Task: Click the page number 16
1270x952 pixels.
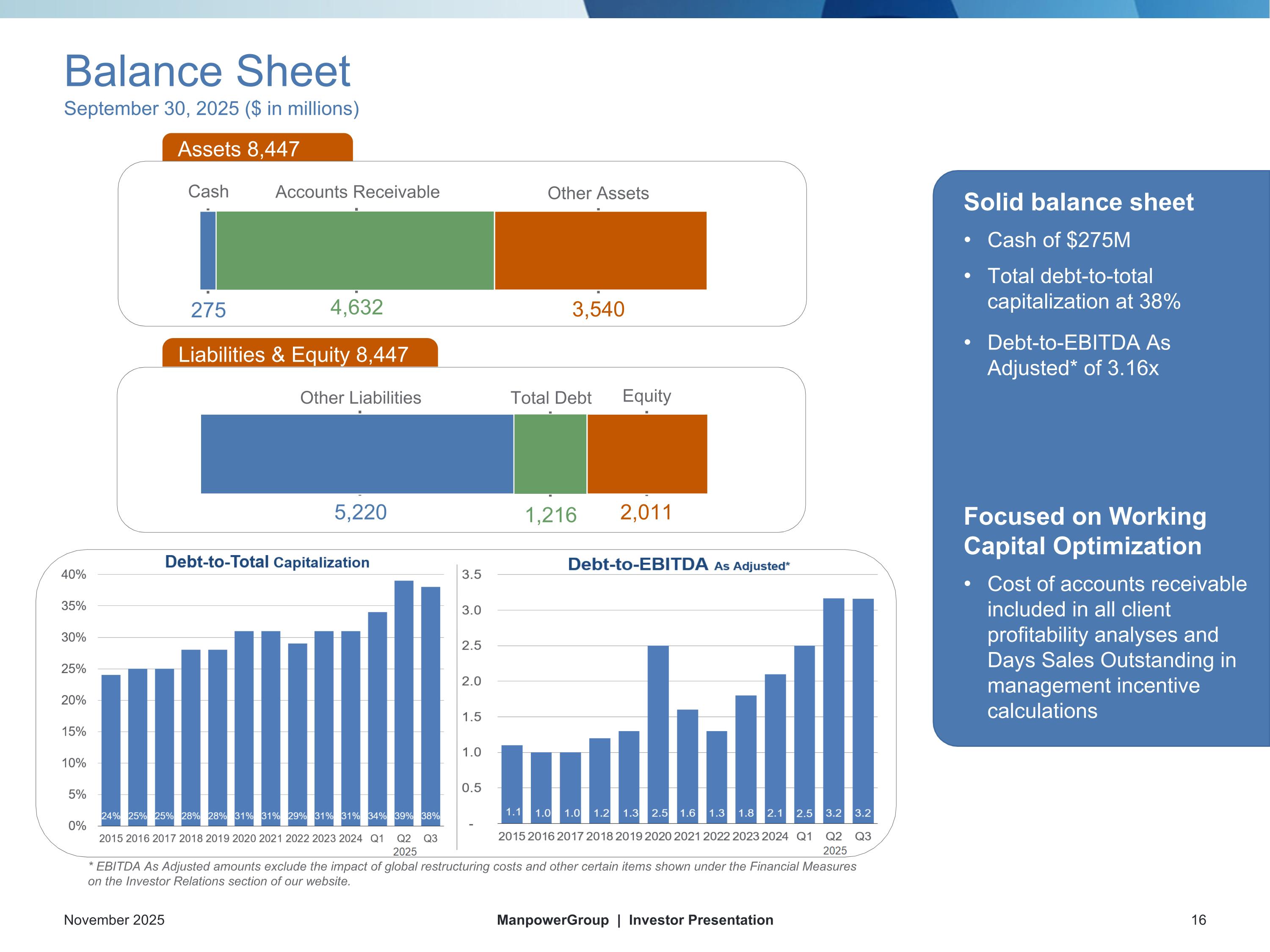Action: coord(1198,920)
